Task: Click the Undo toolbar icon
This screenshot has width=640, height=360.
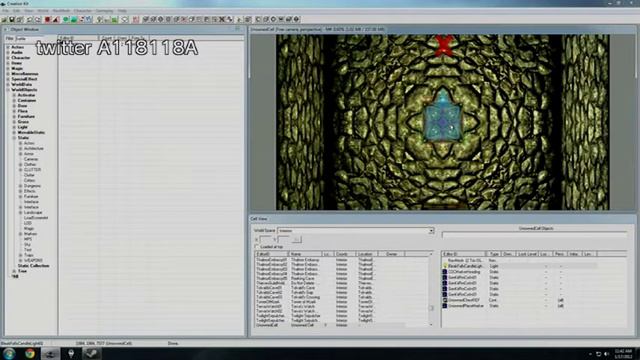Action: pyautogui.click(x=30, y=19)
